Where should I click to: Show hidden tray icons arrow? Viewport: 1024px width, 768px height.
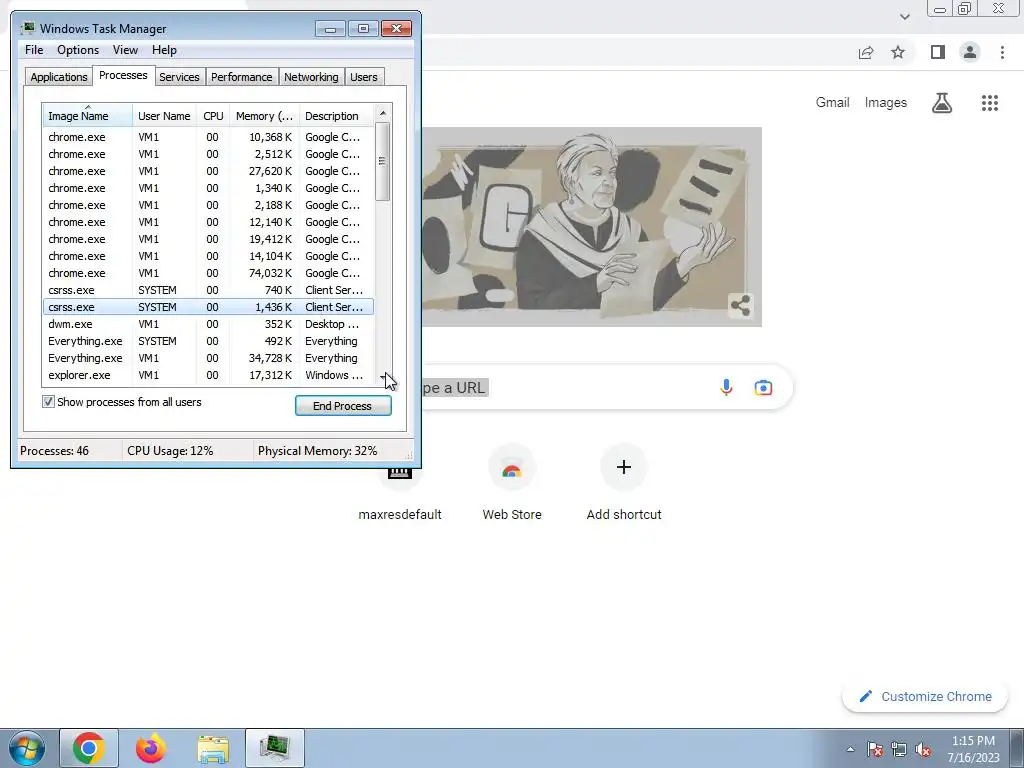coord(850,749)
